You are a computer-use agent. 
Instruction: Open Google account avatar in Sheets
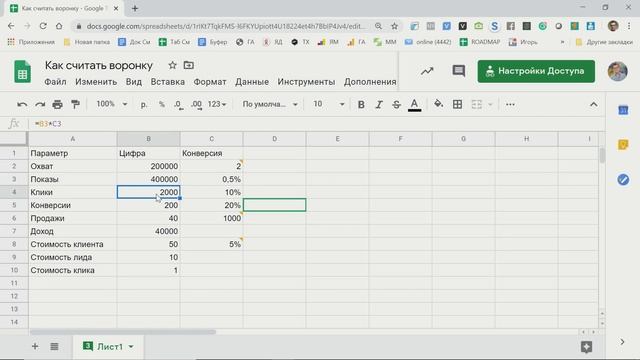point(618,71)
